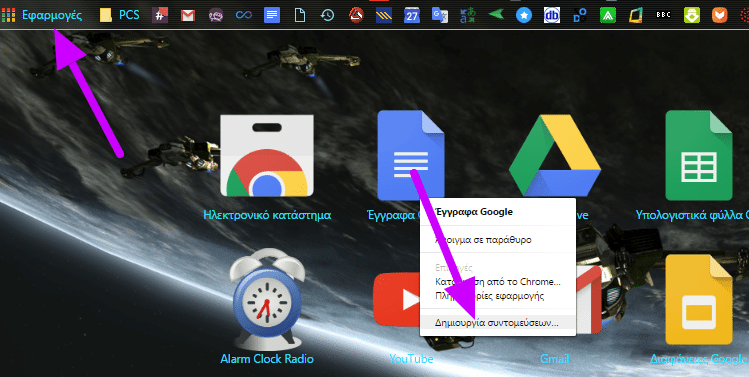Image resolution: width=749 pixels, height=377 pixels.
Task: Open the Gmail bookmark in the bookmarks bar
Action: [x=188, y=16]
